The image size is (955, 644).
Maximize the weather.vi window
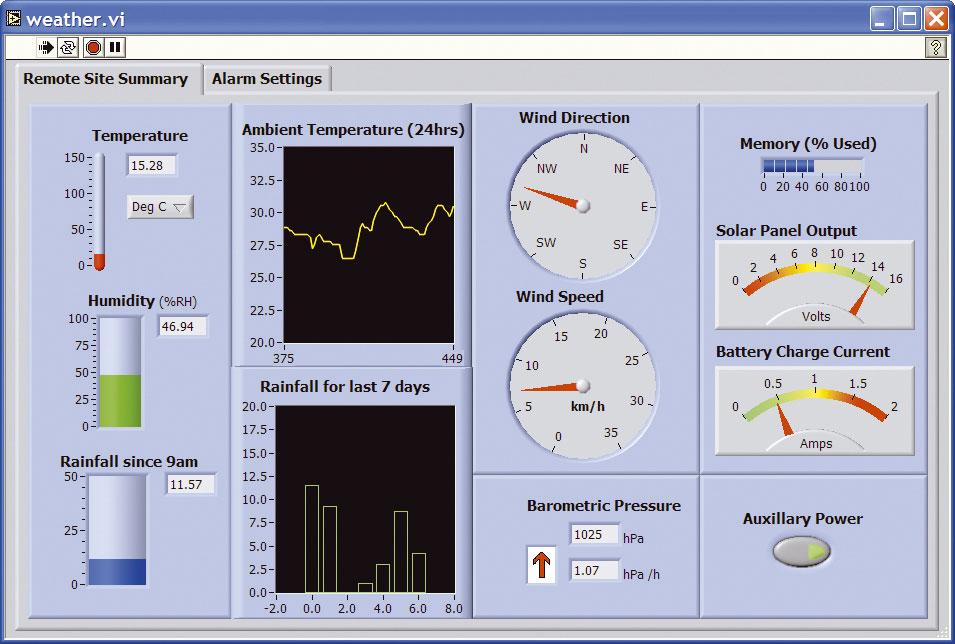[x=909, y=19]
